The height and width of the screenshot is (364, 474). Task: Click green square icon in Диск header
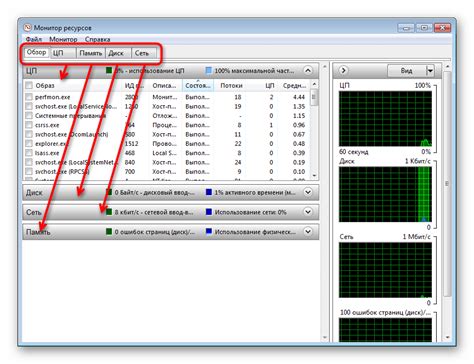(109, 192)
